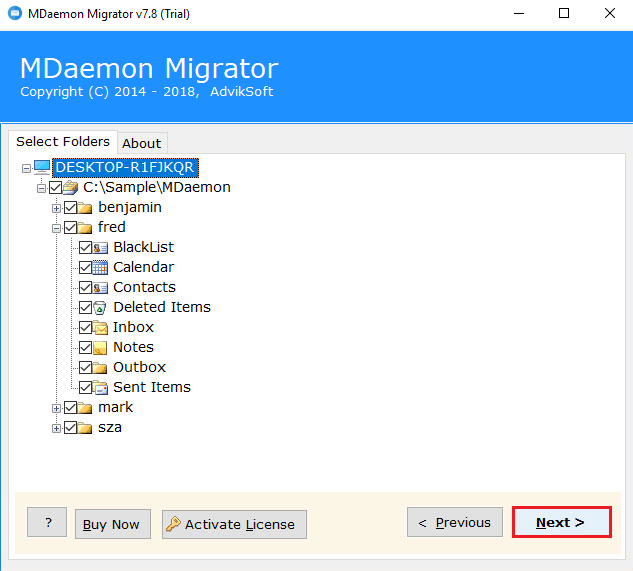The height and width of the screenshot is (571, 633).
Task: Click the Deleted Items recycle bin icon
Action: [100, 308]
